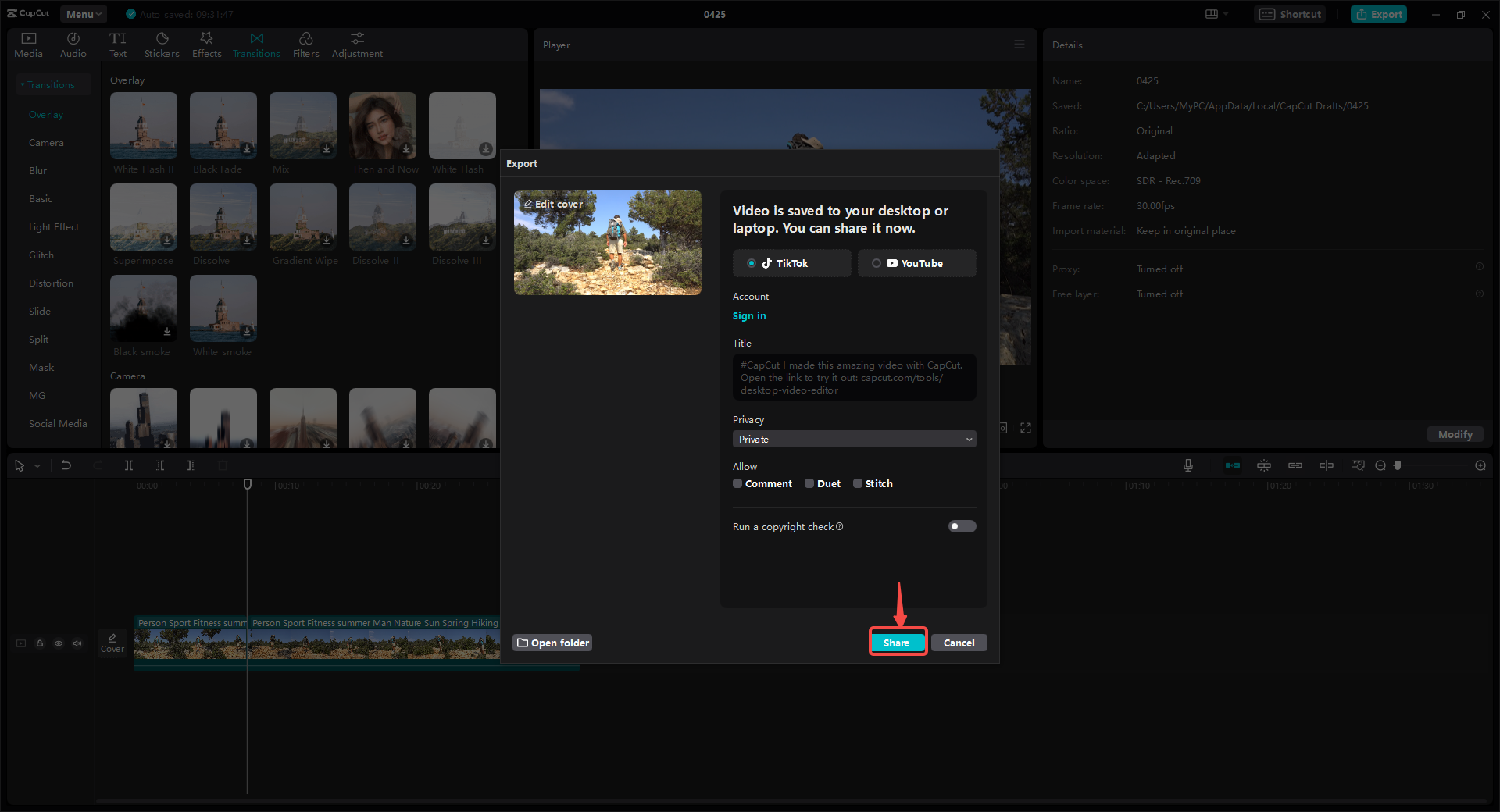Open the Effects panel icon

click(206, 38)
